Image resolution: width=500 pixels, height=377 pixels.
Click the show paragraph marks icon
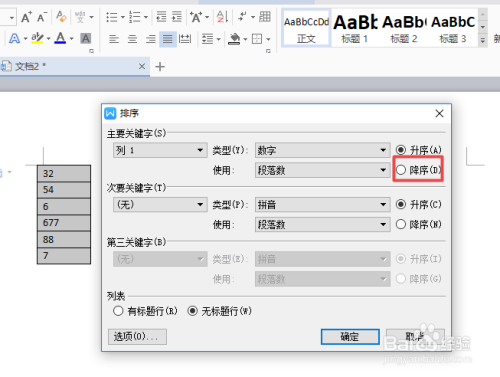pyautogui.click(x=243, y=16)
